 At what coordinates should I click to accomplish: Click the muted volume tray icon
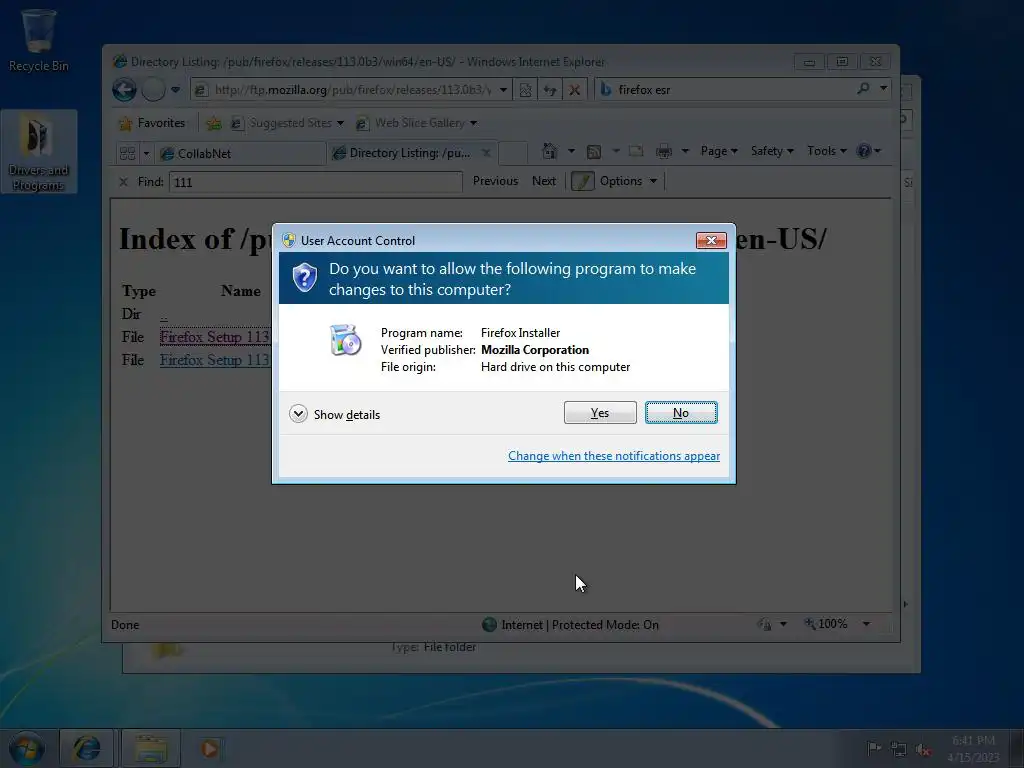coord(922,750)
